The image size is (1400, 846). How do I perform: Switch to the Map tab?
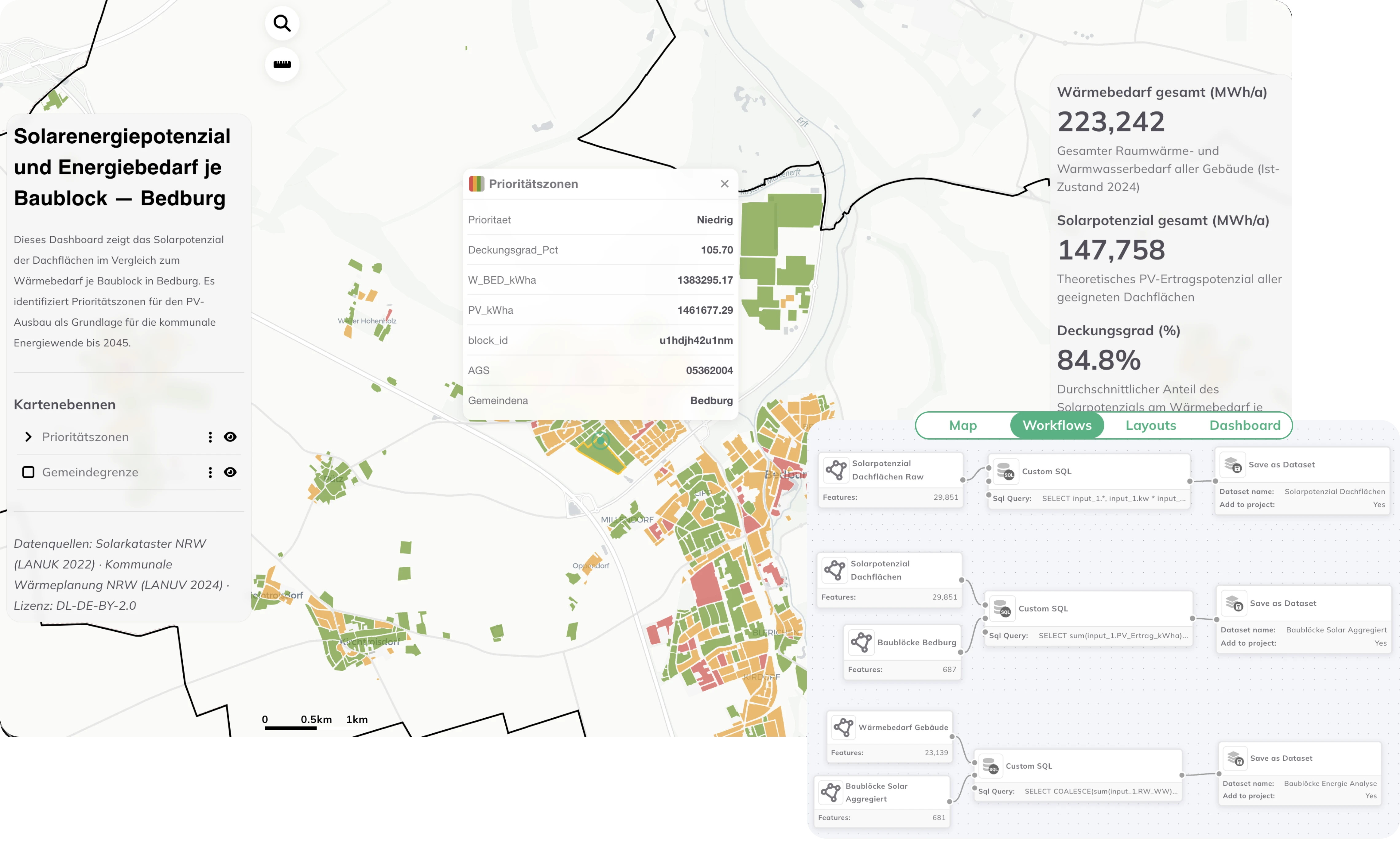click(x=962, y=425)
